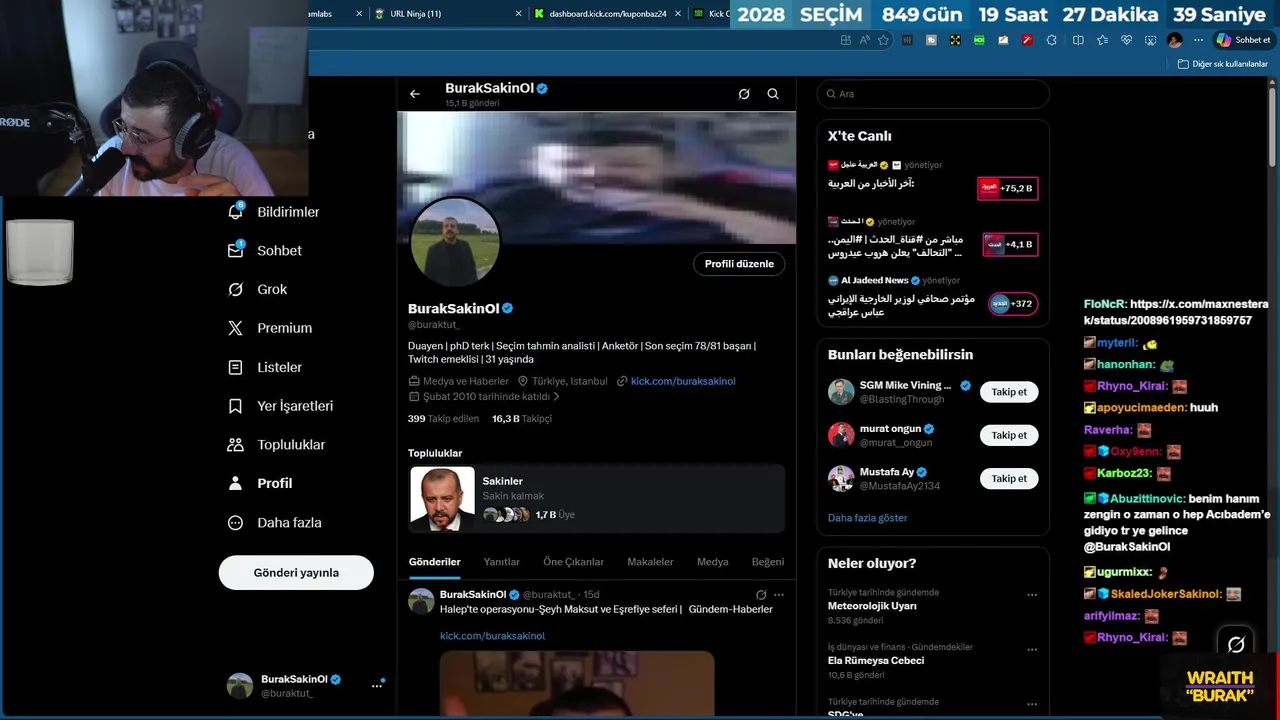
Task: Switch to the Öne Çıkanlar tab
Action: pos(573,562)
